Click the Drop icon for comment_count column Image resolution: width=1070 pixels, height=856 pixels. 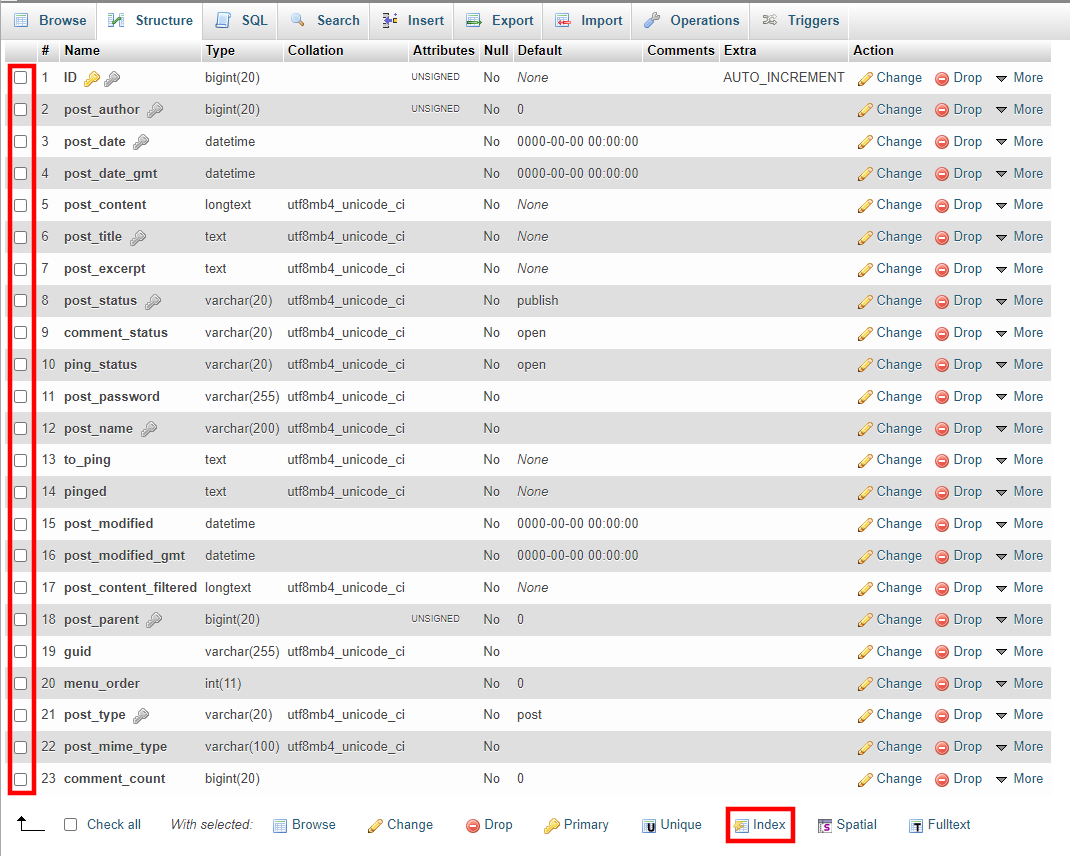click(958, 778)
